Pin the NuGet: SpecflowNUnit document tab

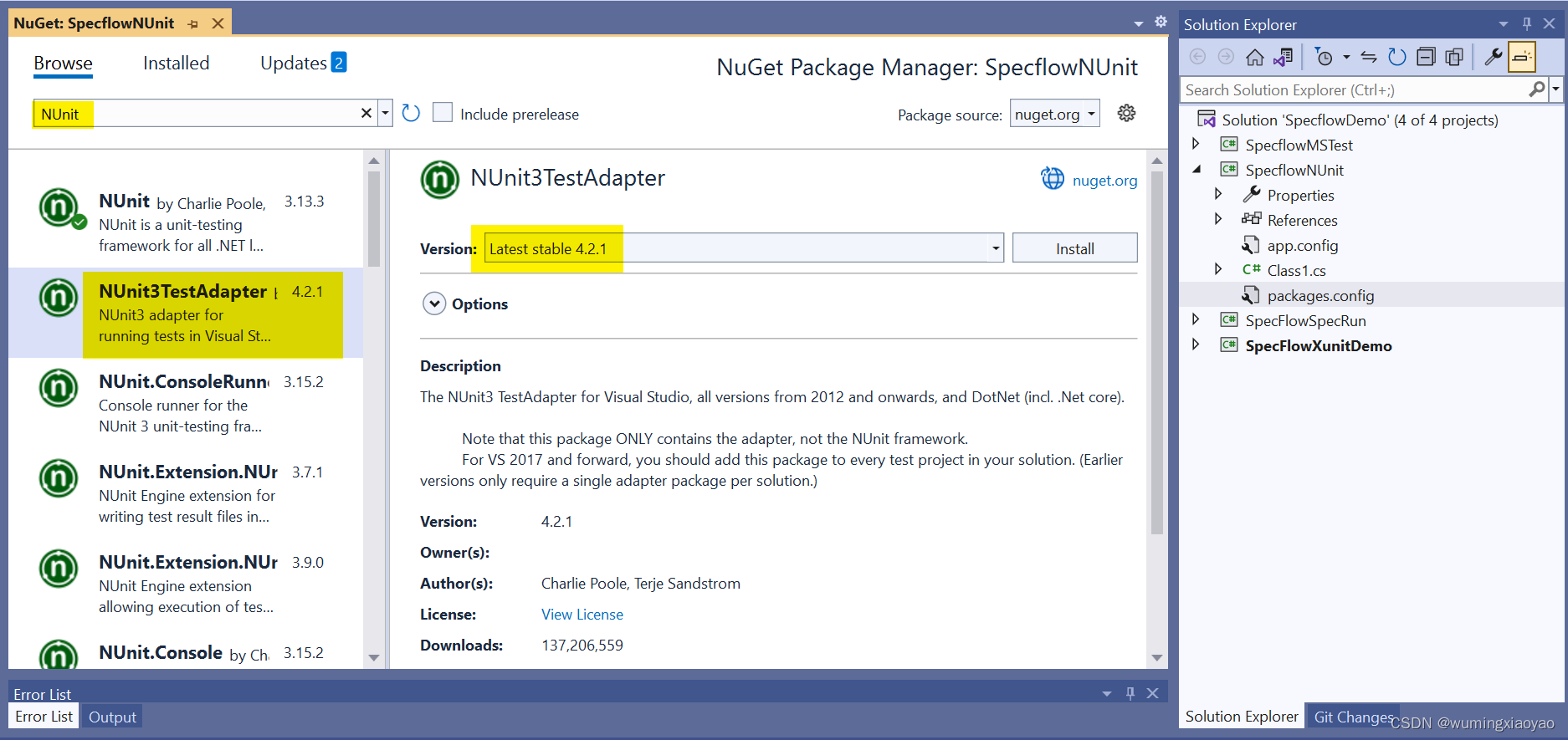coord(193,23)
